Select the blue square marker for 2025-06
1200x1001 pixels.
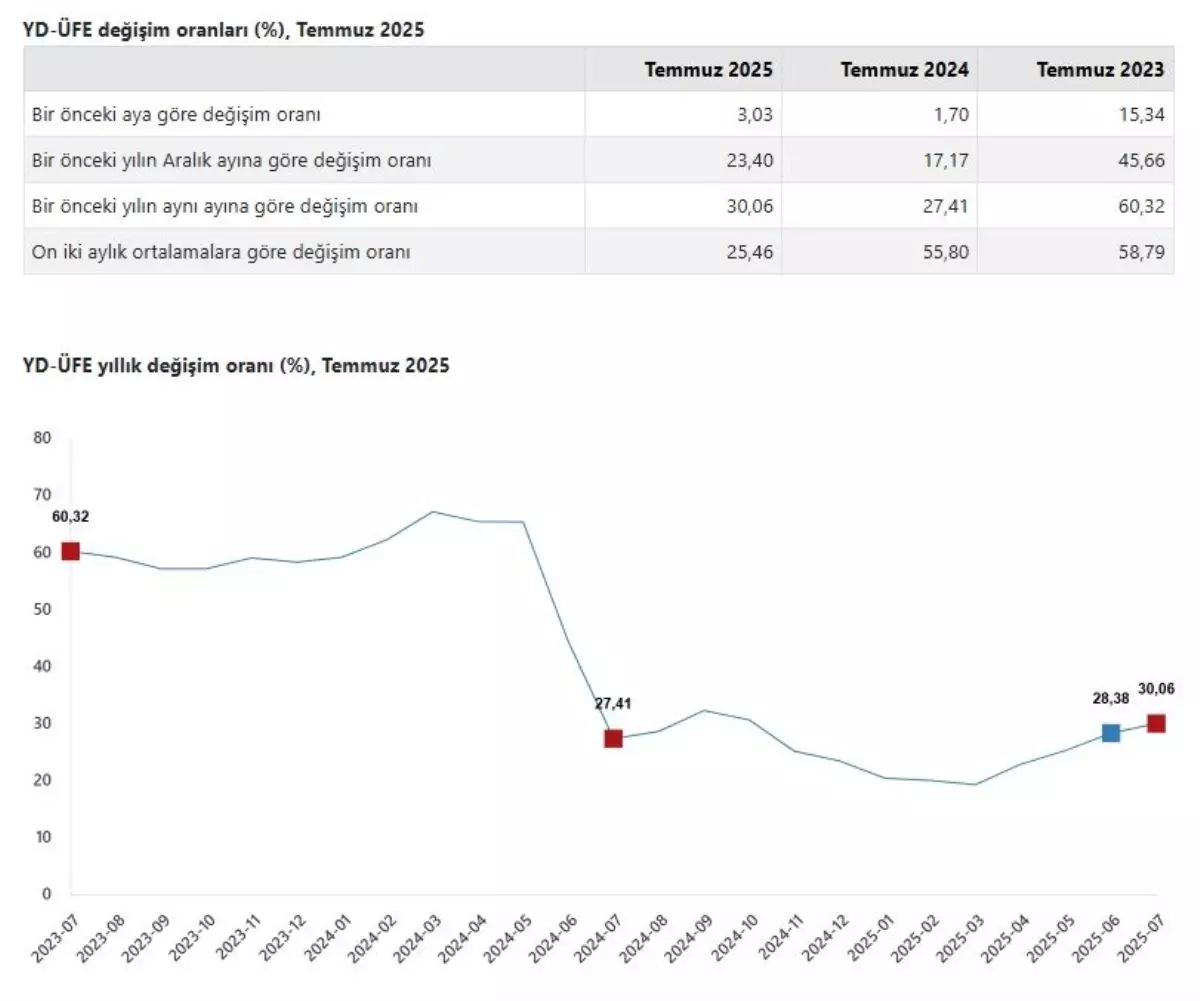(1110, 733)
